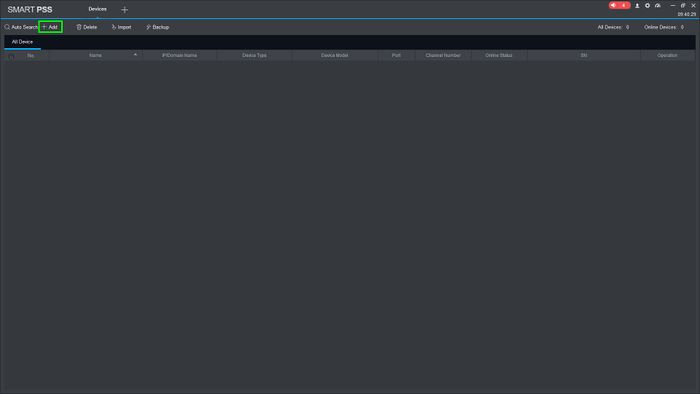Select the All Device tab
This screenshot has height=394, width=700.
pyautogui.click(x=22, y=41)
